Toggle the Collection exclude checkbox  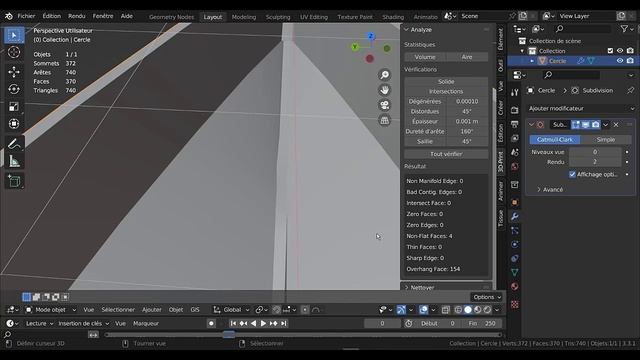click(610, 51)
